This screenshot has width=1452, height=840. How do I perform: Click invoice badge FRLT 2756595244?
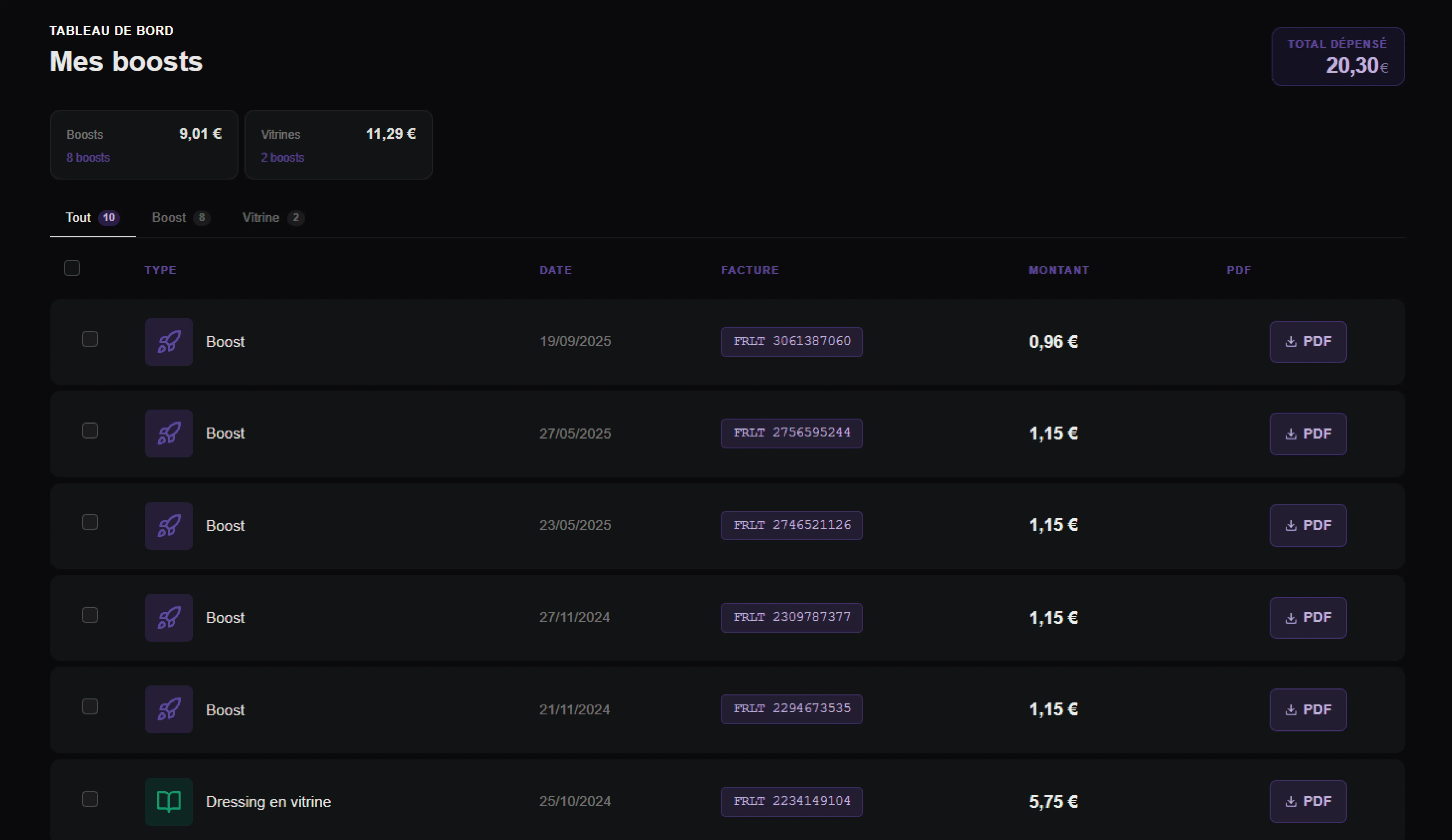click(x=792, y=433)
